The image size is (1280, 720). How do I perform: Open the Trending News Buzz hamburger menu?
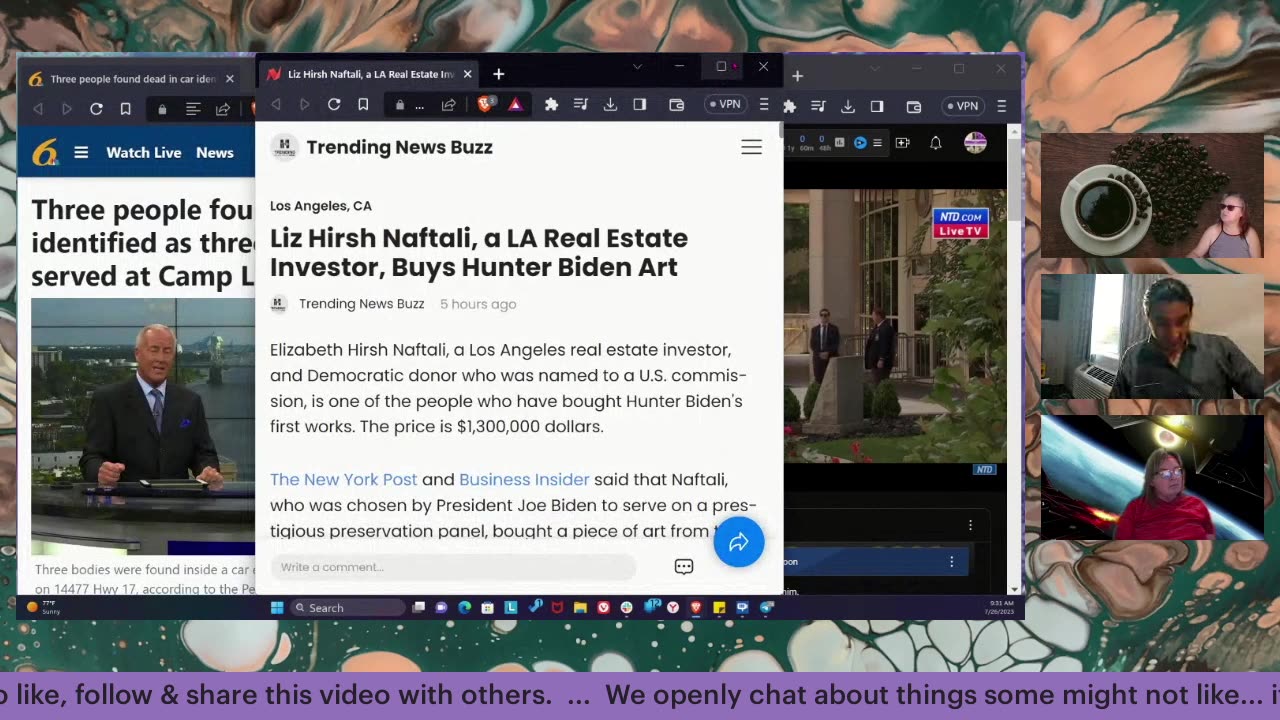[x=751, y=147]
